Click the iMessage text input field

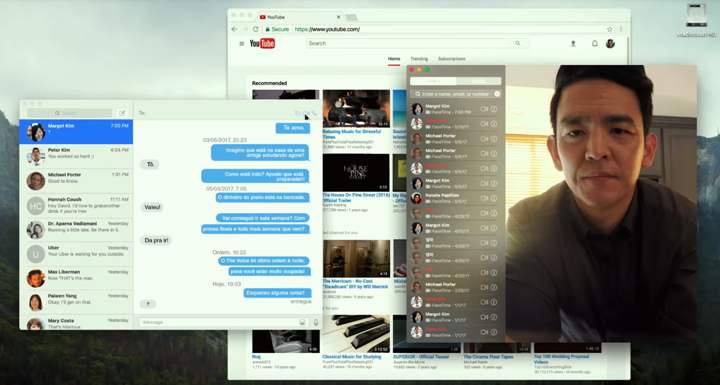[218, 322]
